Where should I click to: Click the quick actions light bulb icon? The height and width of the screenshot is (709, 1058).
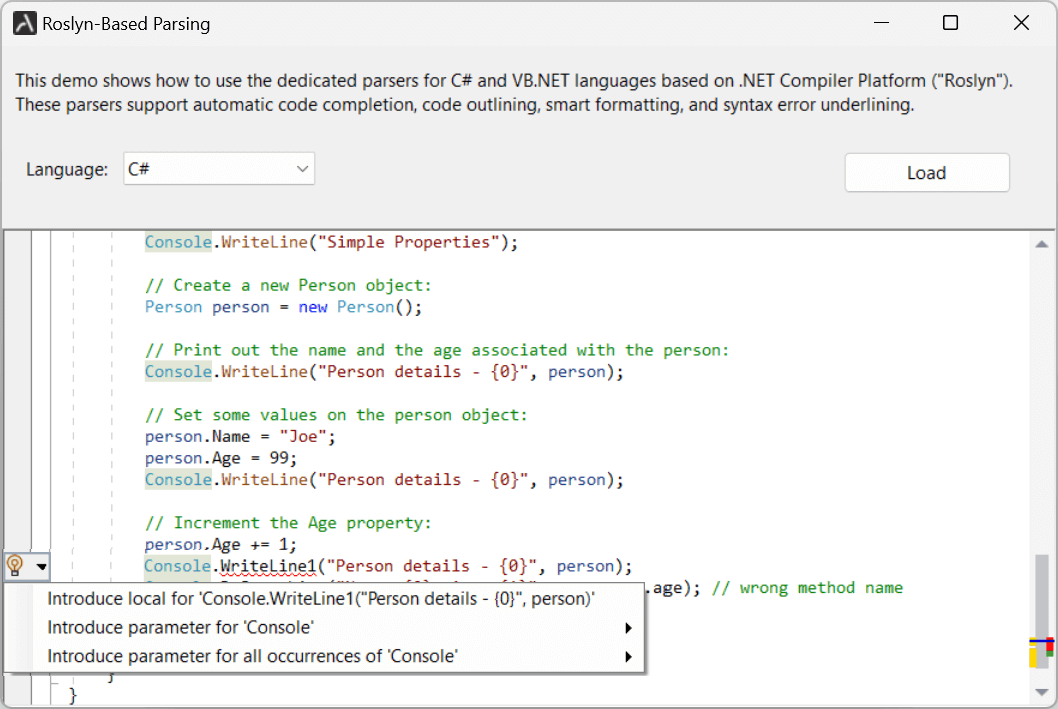tap(15, 566)
